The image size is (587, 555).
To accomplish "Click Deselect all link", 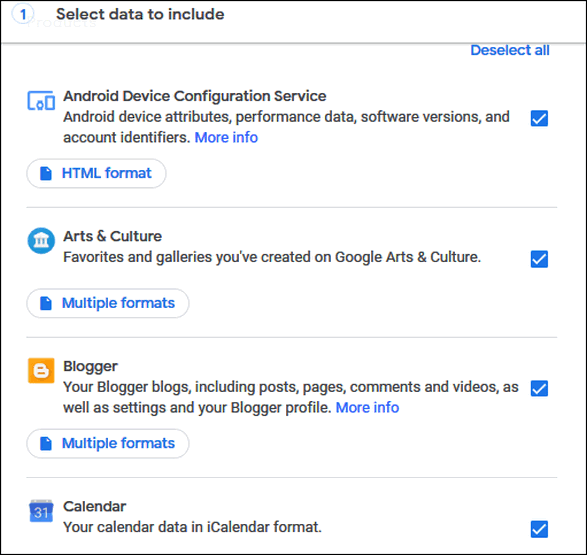I will coord(510,50).
